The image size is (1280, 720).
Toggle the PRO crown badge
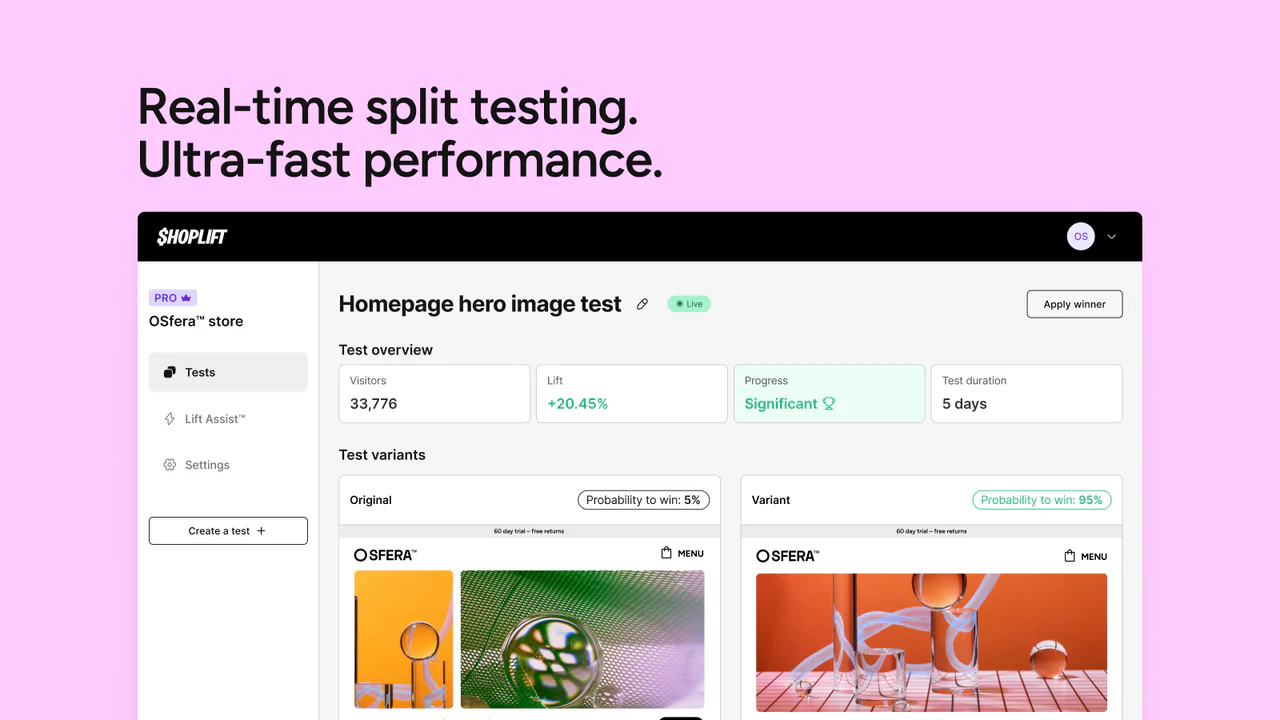point(172,297)
